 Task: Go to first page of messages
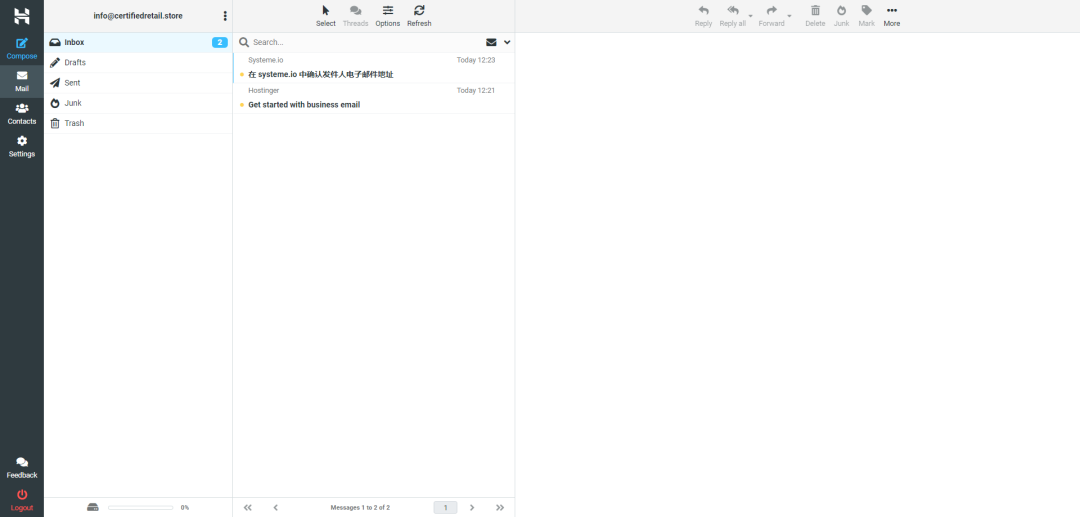tap(248, 507)
